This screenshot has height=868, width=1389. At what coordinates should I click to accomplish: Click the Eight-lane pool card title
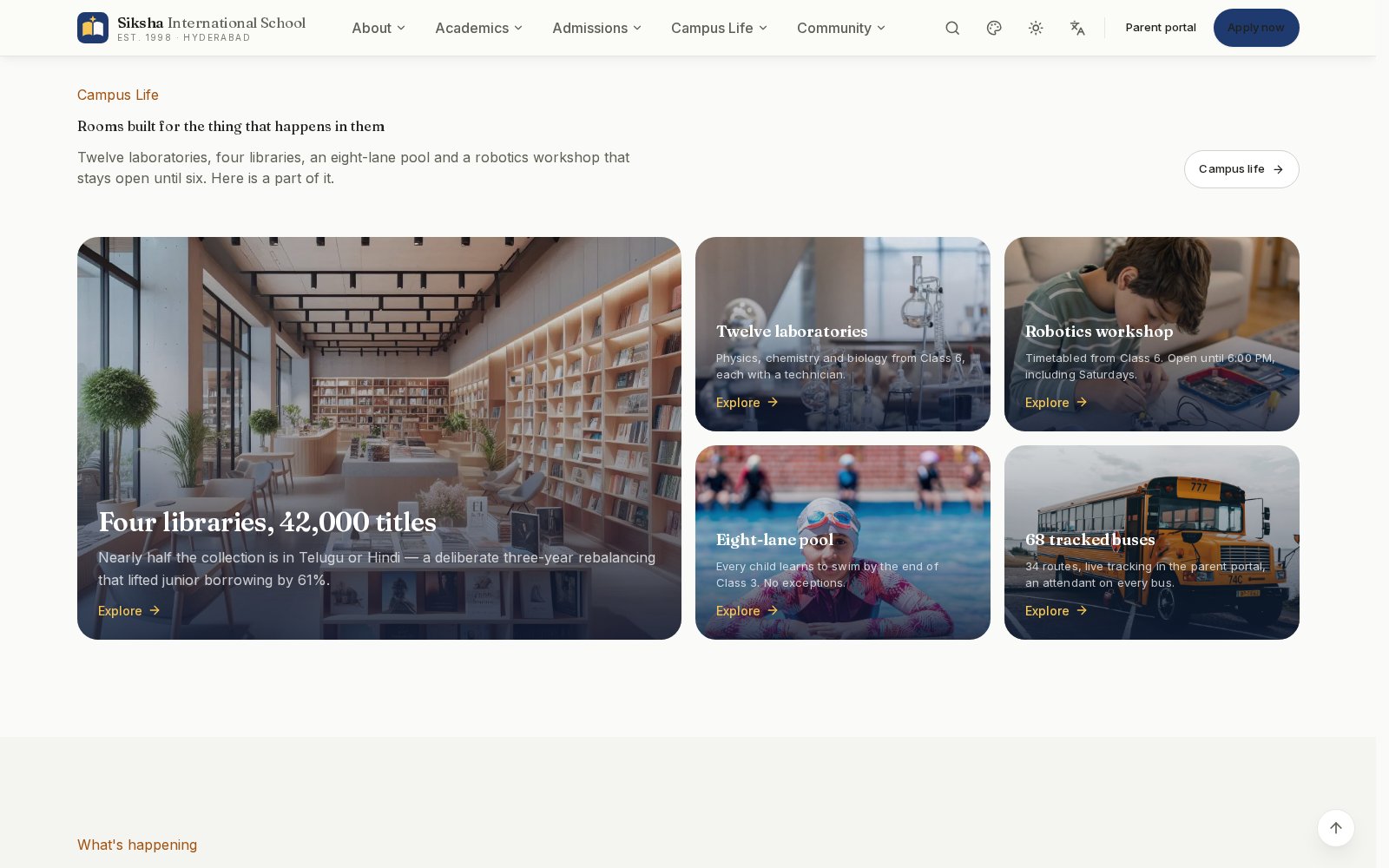pyautogui.click(x=774, y=540)
